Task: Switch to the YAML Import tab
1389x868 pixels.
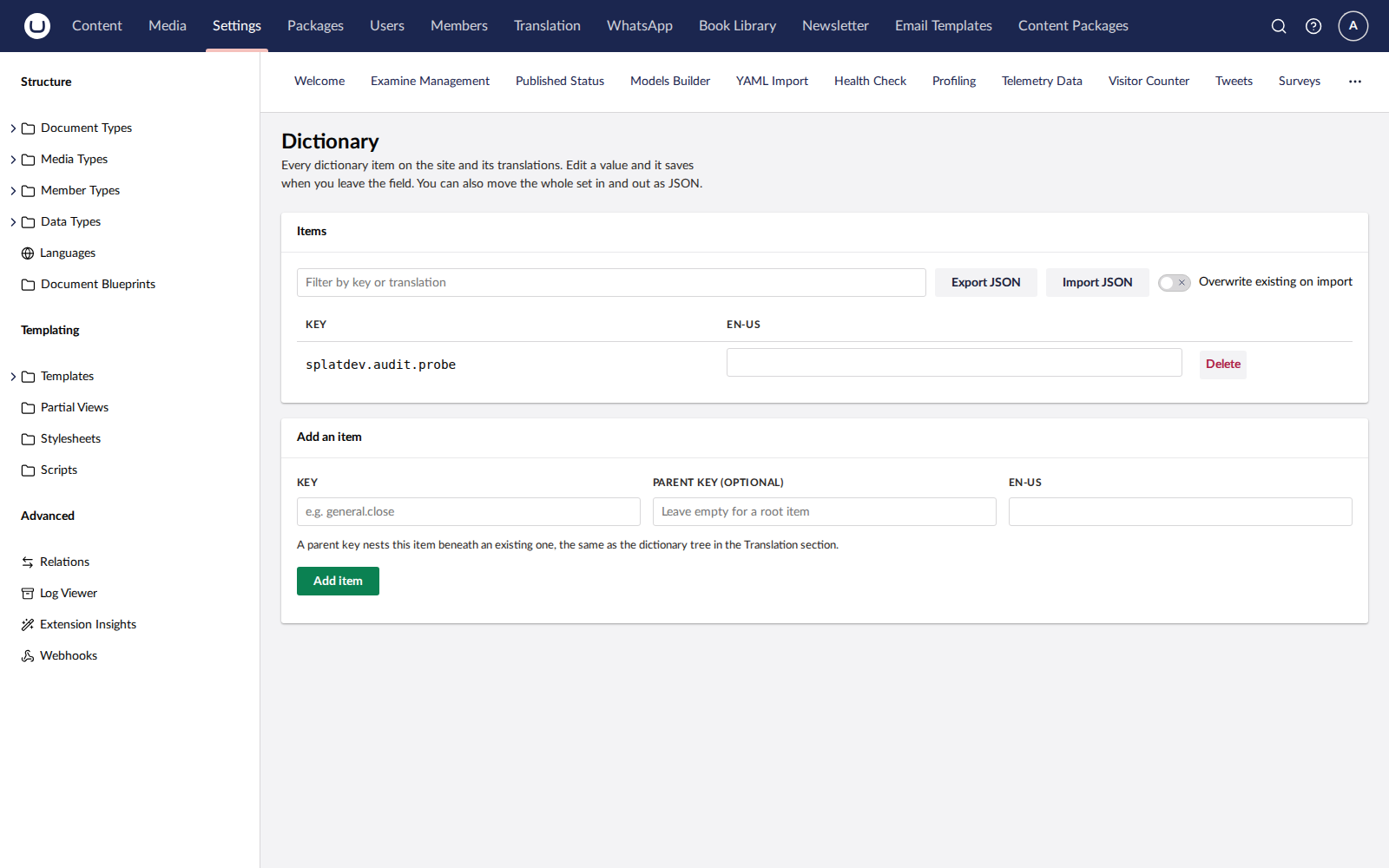Action: point(772,82)
